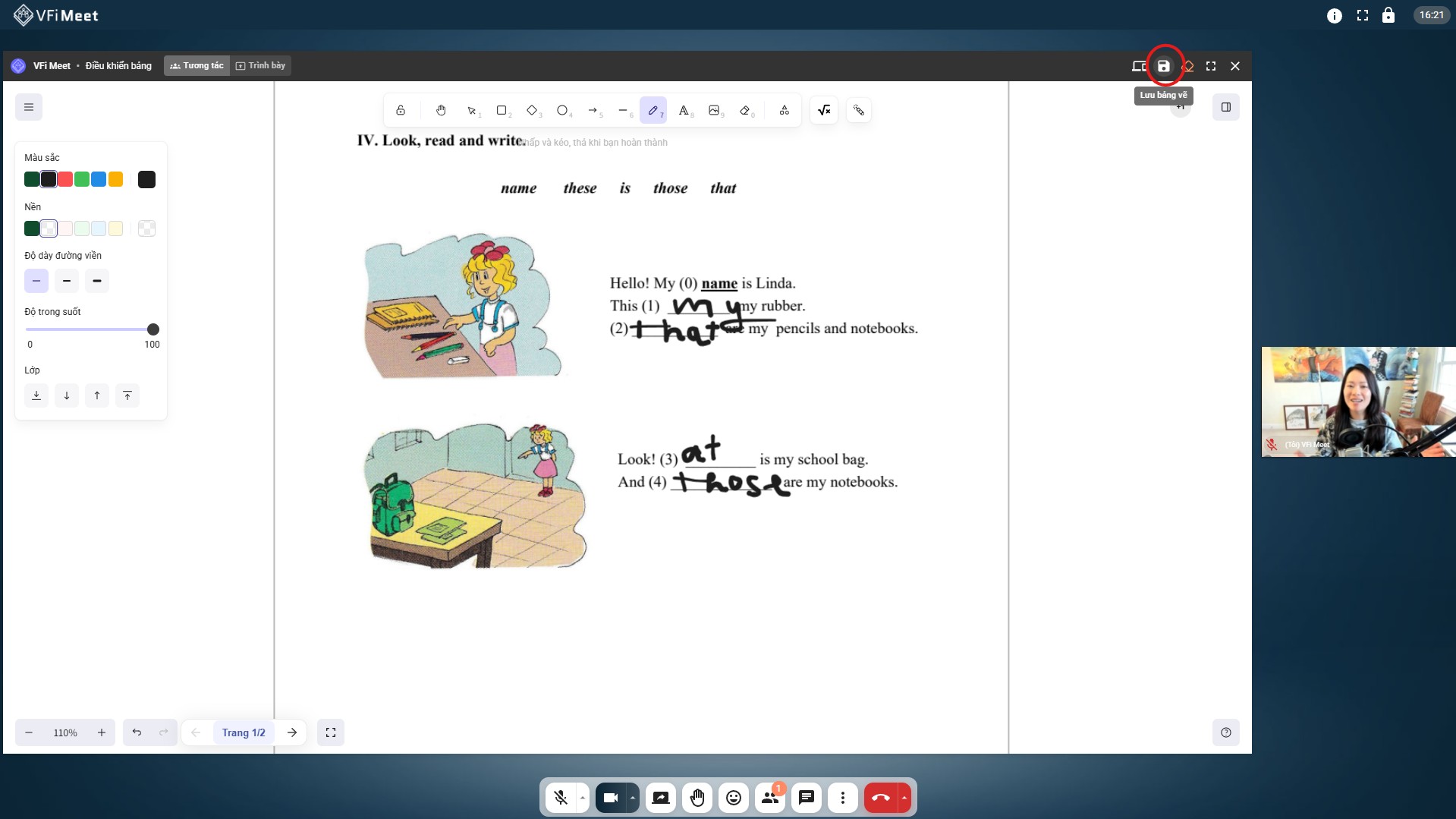Choose the Rectangle shape tool
This screenshot has width=1456, height=819.
[x=502, y=111]
